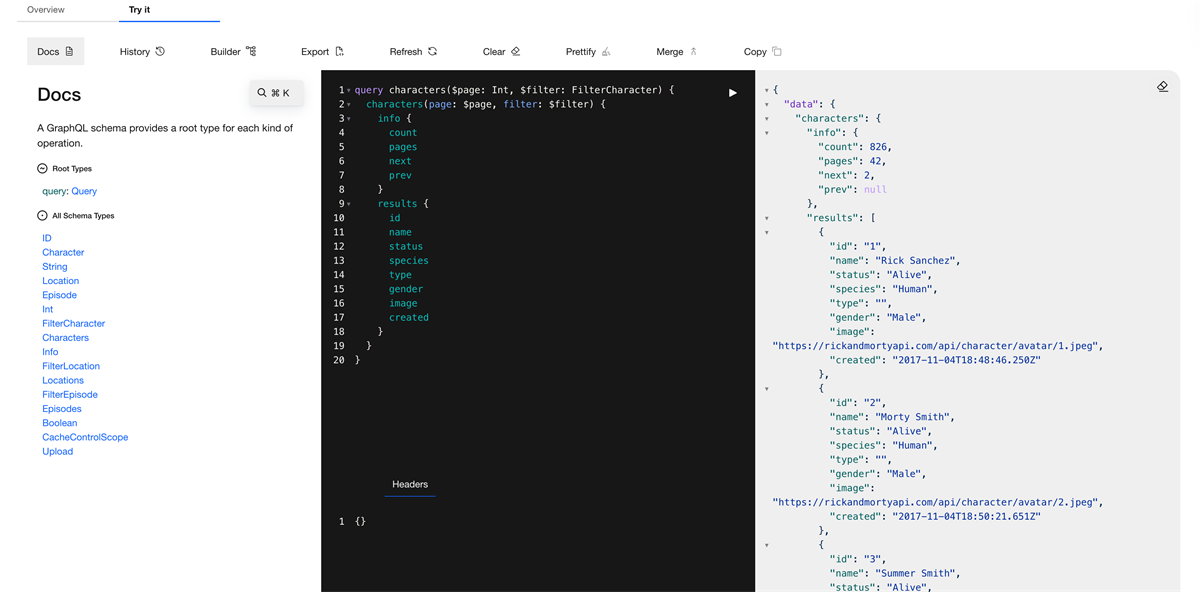Open the FilterEpisode schema type
1200x592 pixels.
[x=70, y=395]
